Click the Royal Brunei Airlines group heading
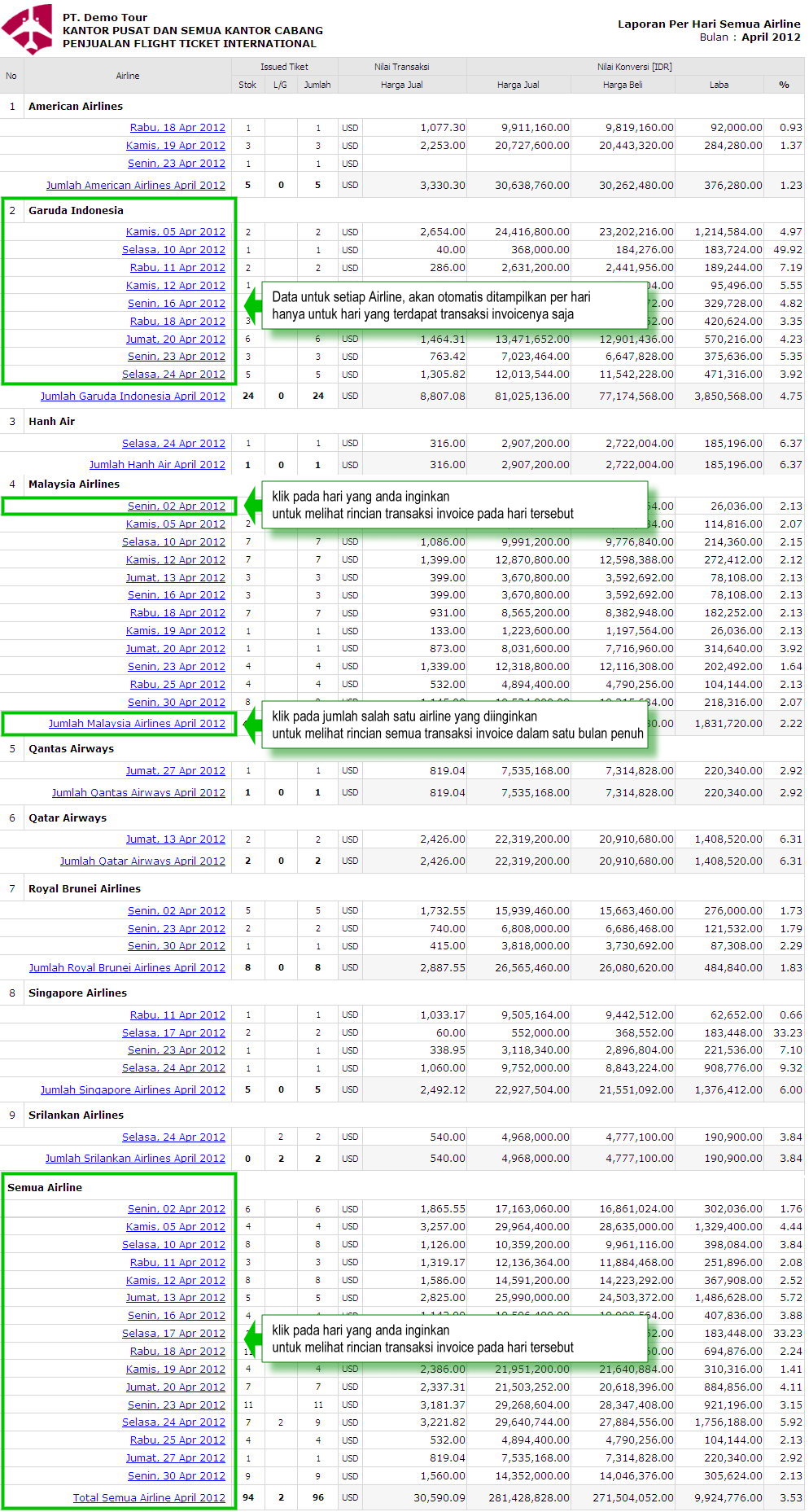Screen dimensions: 809x1512 85,889
